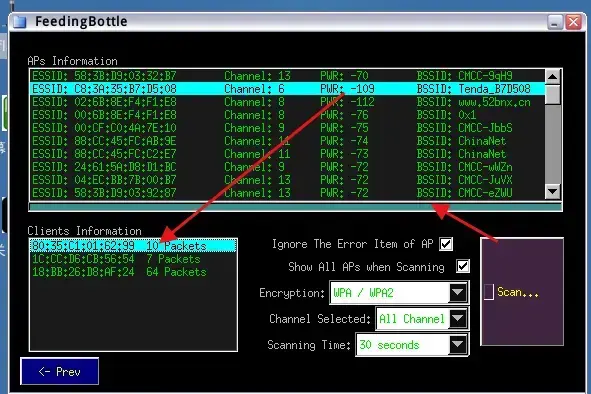The width and height of the screenshot is (591, 394).
Task: Click the APs list vertical scrollbar thumb
Action: click(553, 94)
